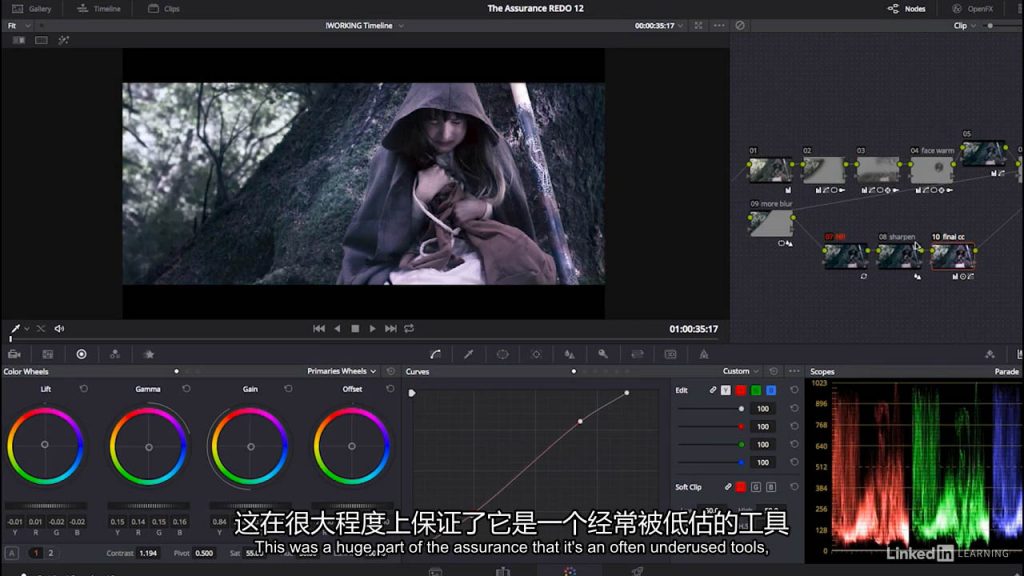Open the Parade scope type selector
The width and height of the screenshot is (1024, 576).
1006,371
